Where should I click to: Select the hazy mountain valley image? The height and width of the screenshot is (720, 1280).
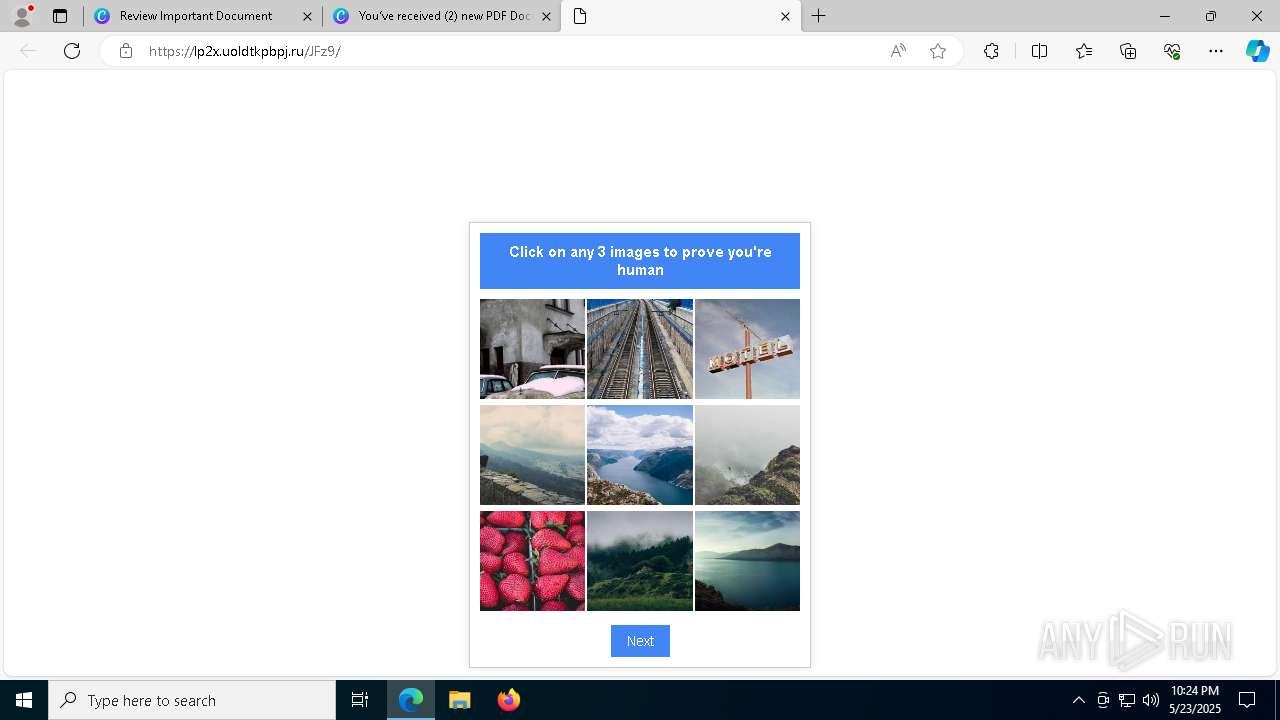(532, 455)
